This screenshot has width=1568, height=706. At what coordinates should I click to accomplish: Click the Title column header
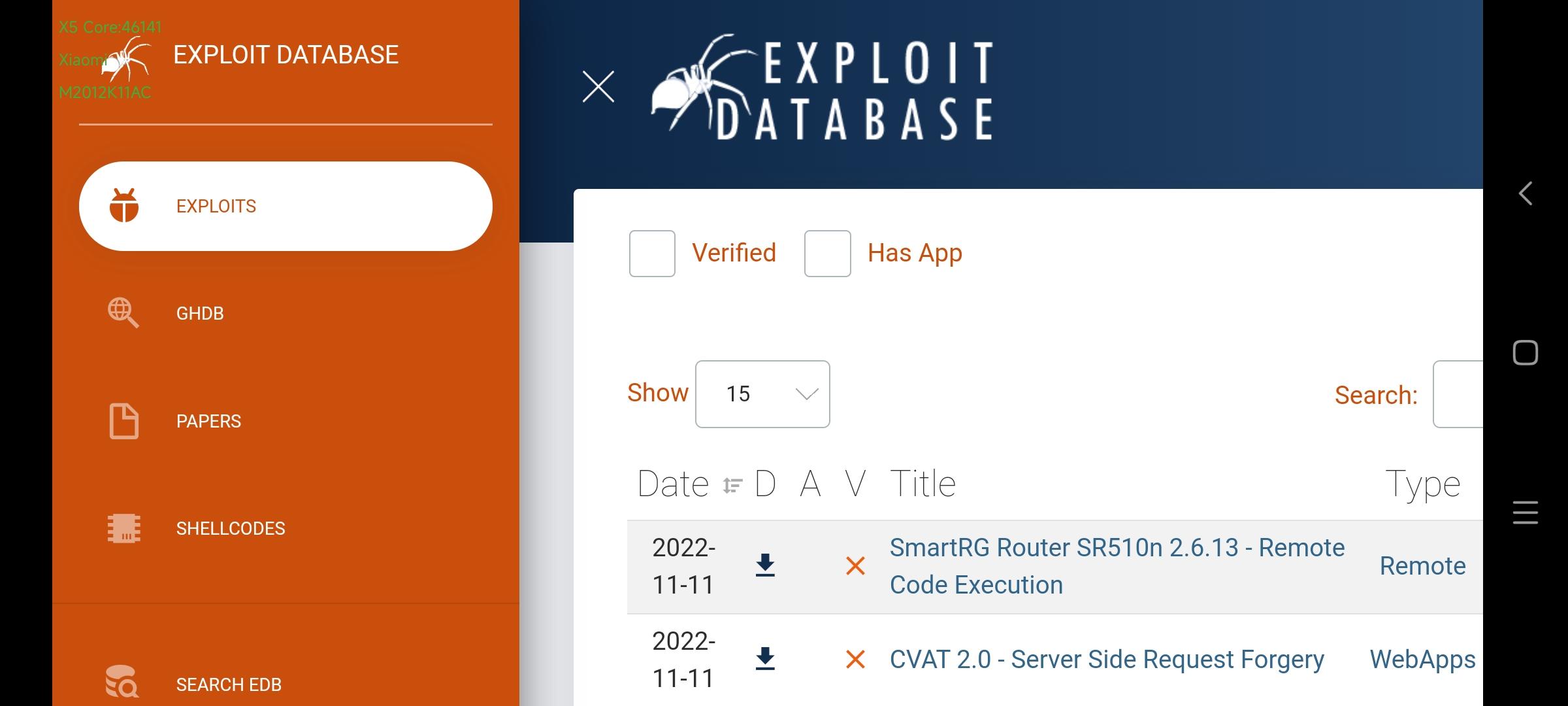pyautogui.click(x=923, y=484)
